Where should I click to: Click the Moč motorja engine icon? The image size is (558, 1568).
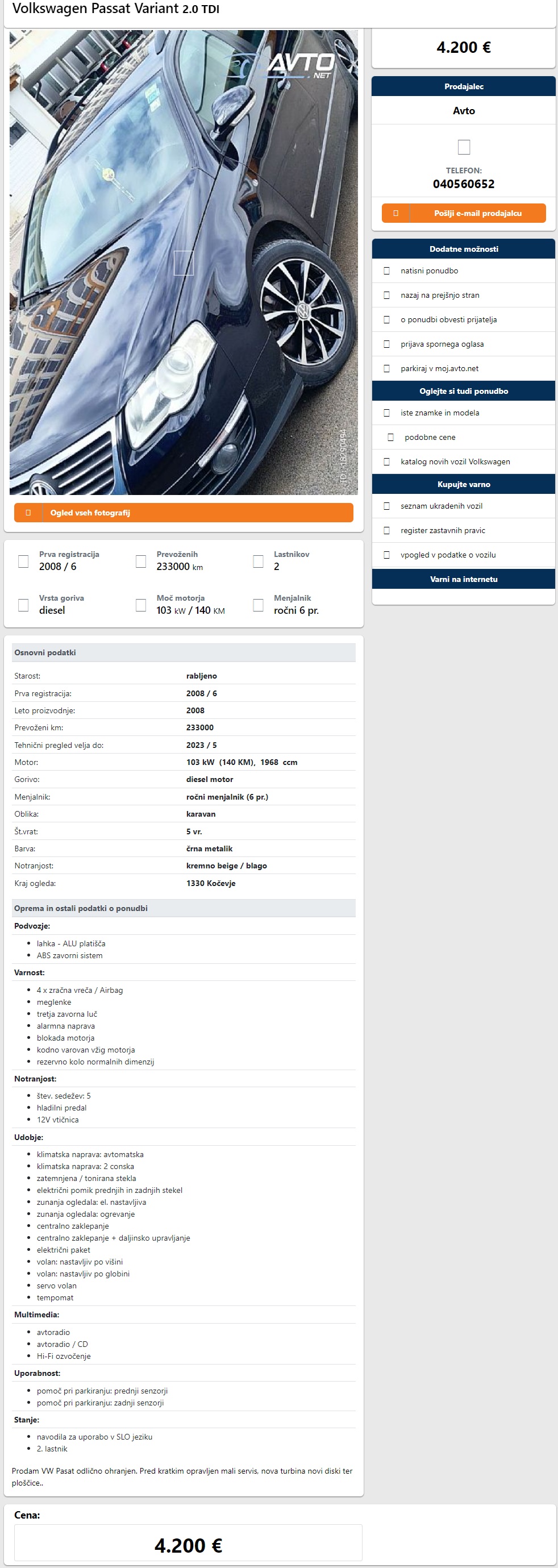[140, 605]
